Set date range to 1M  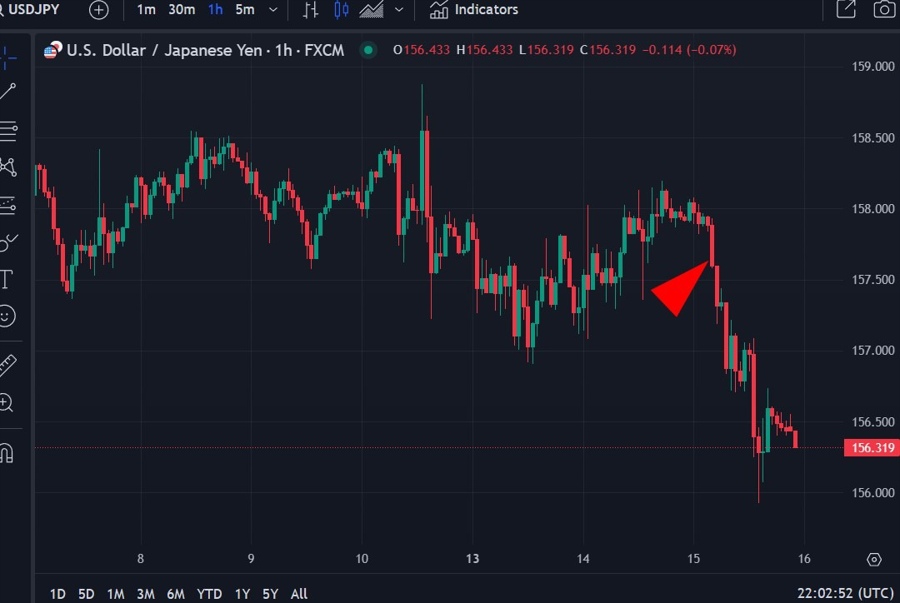pos(115,594)
